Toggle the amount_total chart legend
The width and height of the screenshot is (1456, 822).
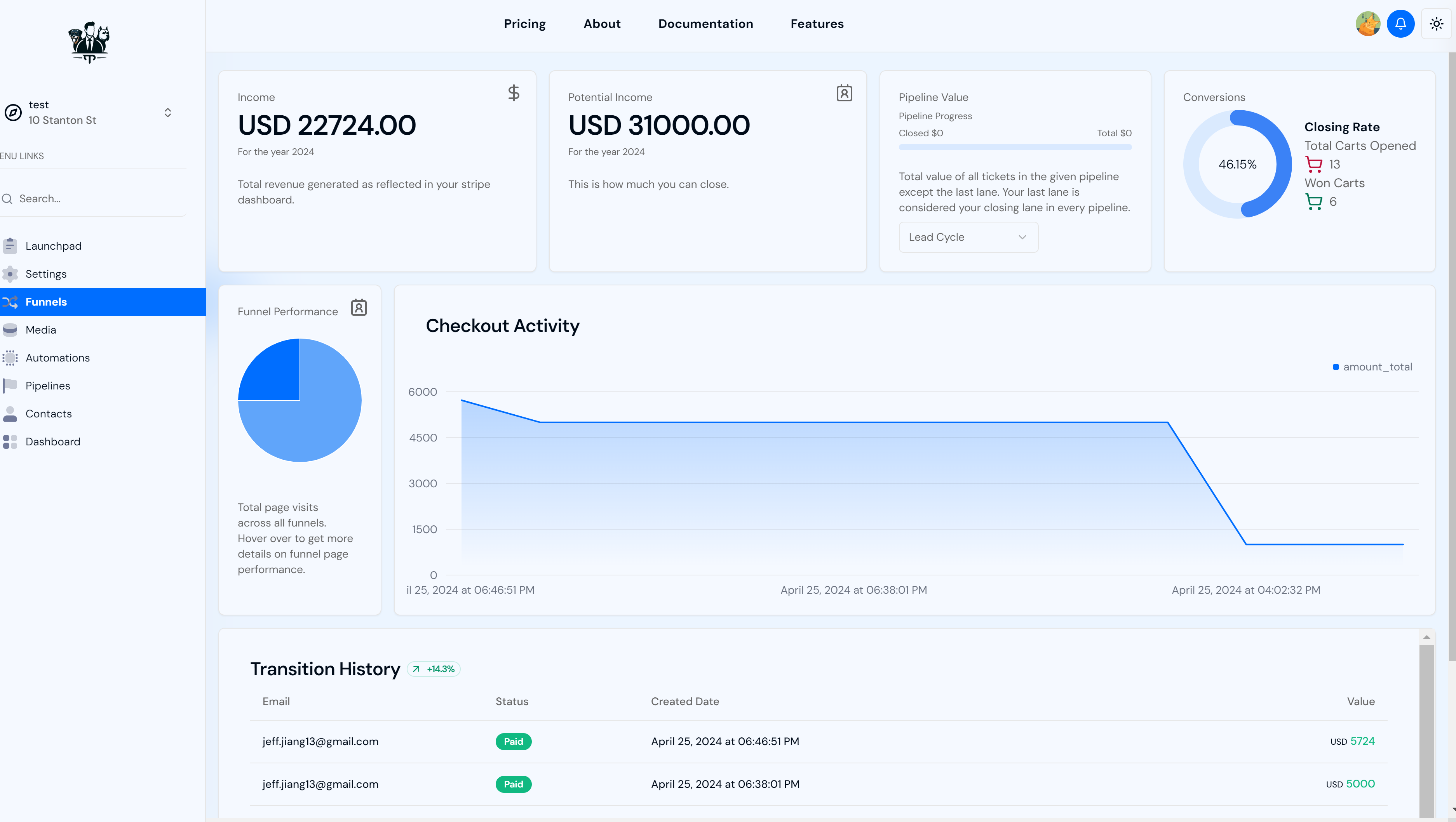(x=1372, y=367)
